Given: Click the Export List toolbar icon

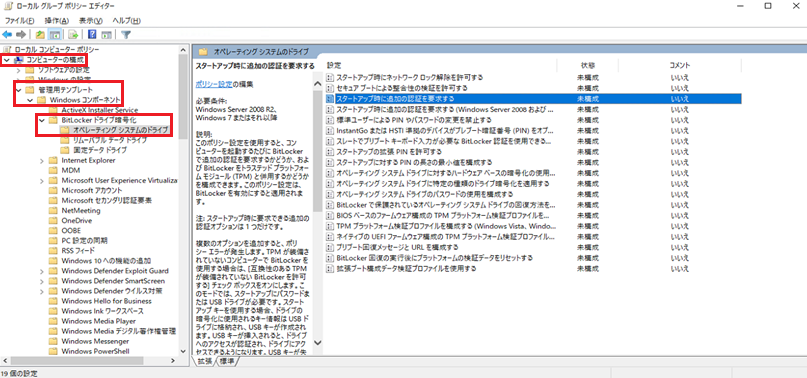Looking at the screenshot, I should coord(73,35).
